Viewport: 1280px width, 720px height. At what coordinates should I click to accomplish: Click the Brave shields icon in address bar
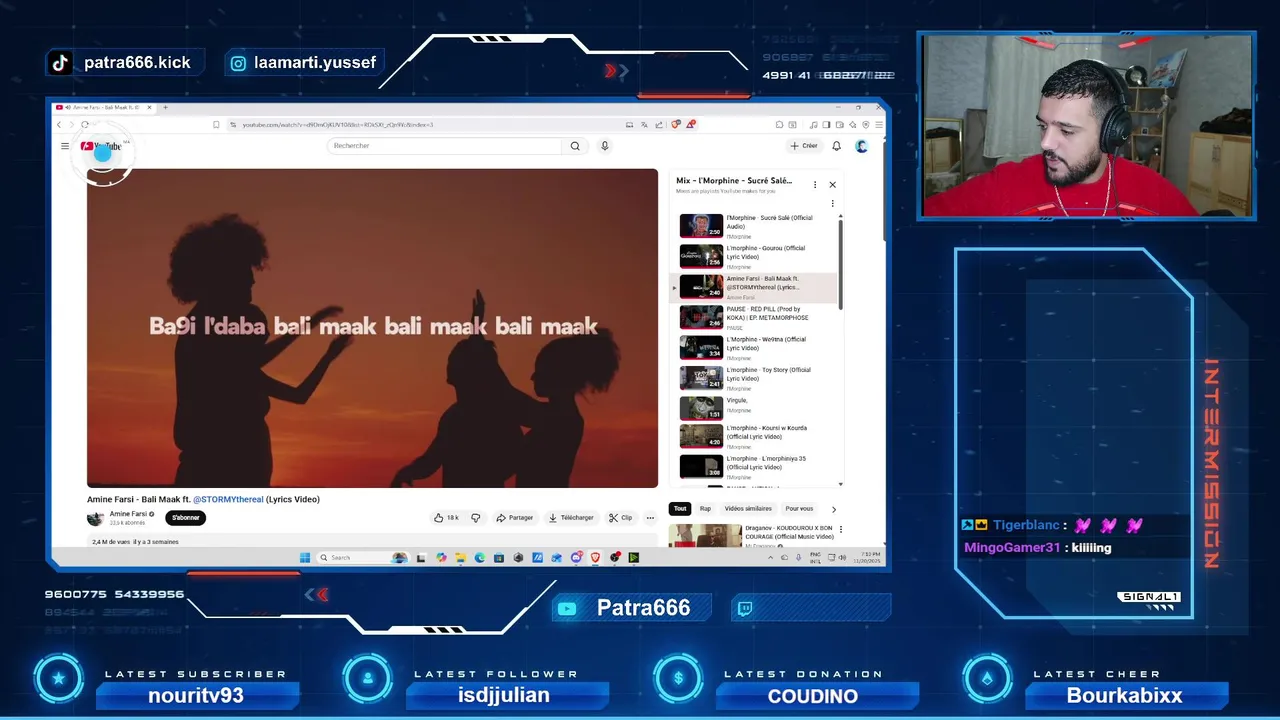[676, 125]
